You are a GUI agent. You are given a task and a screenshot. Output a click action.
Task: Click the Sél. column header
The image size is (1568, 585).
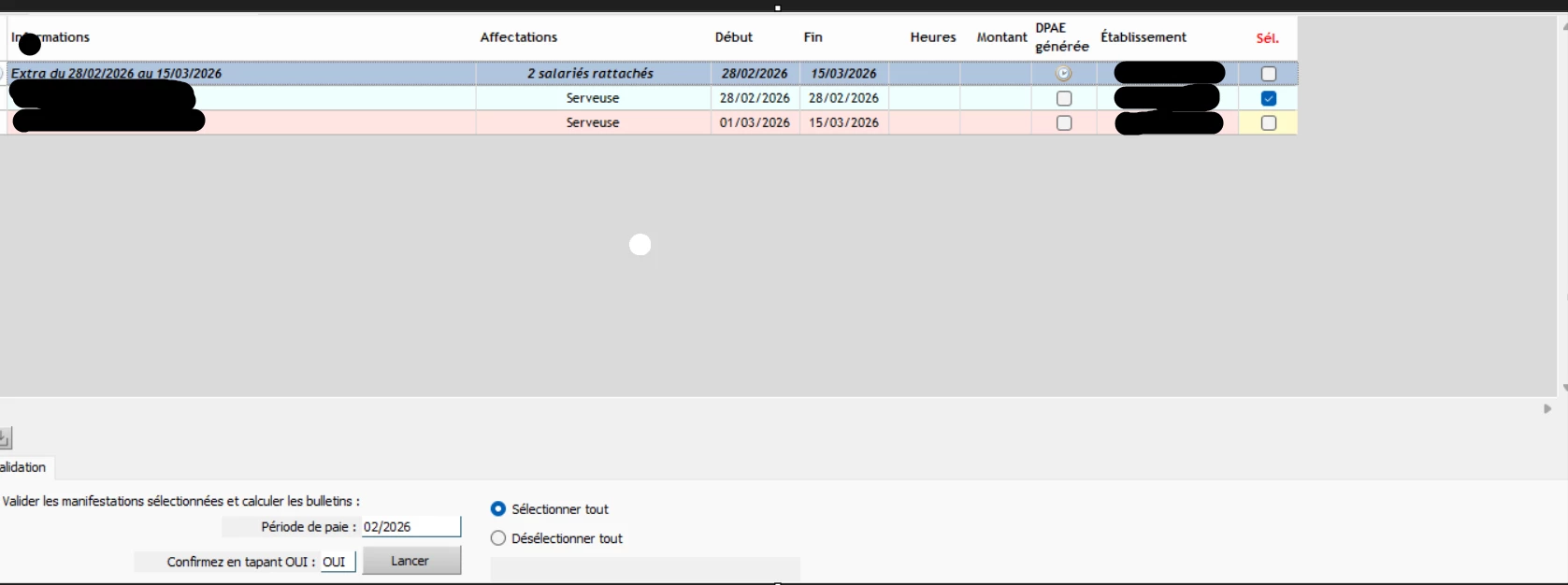[1268, 38]
